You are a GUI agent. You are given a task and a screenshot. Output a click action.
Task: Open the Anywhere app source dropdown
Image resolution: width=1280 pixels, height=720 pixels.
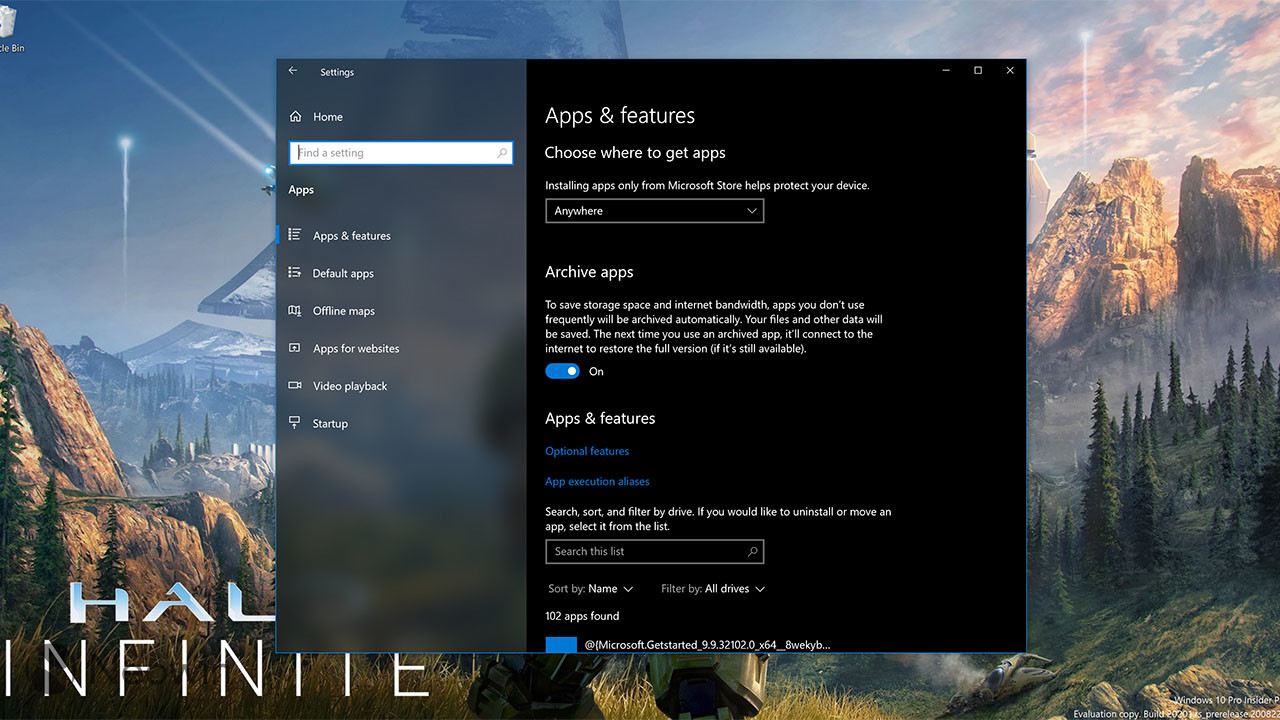[x=654, y=211]
